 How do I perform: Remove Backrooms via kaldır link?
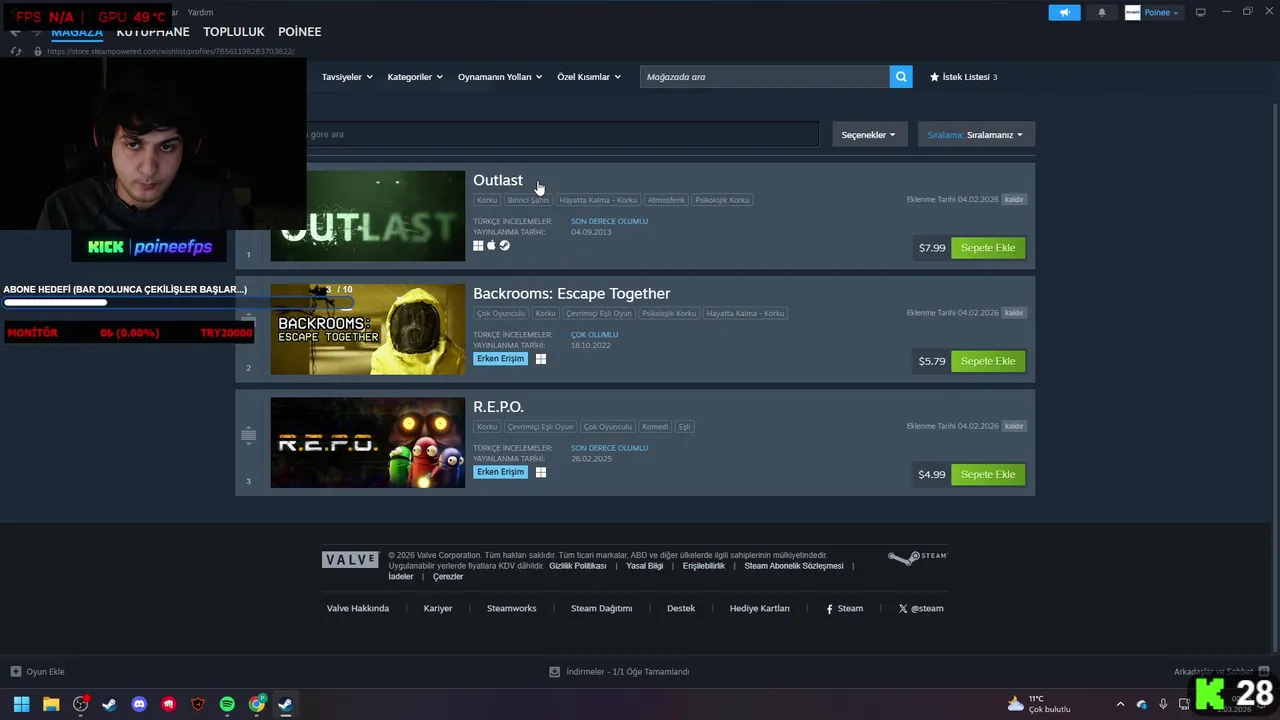click(1014, 313)
